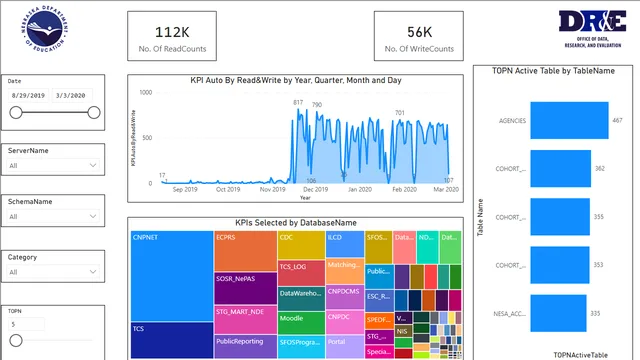The image size is (640, 360).
Task: Select the TCS treemap tile
Action: click(x=172, y=341)
